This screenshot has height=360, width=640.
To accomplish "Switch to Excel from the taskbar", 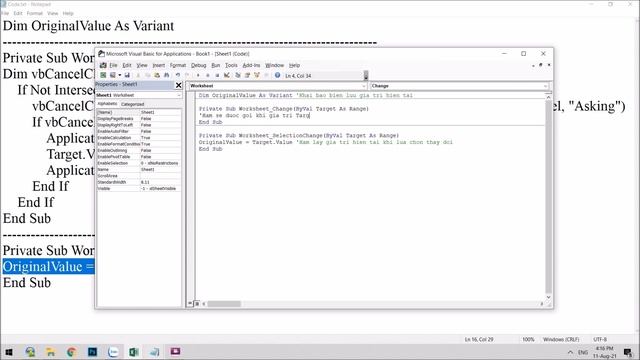I will [x=134, y=351].
